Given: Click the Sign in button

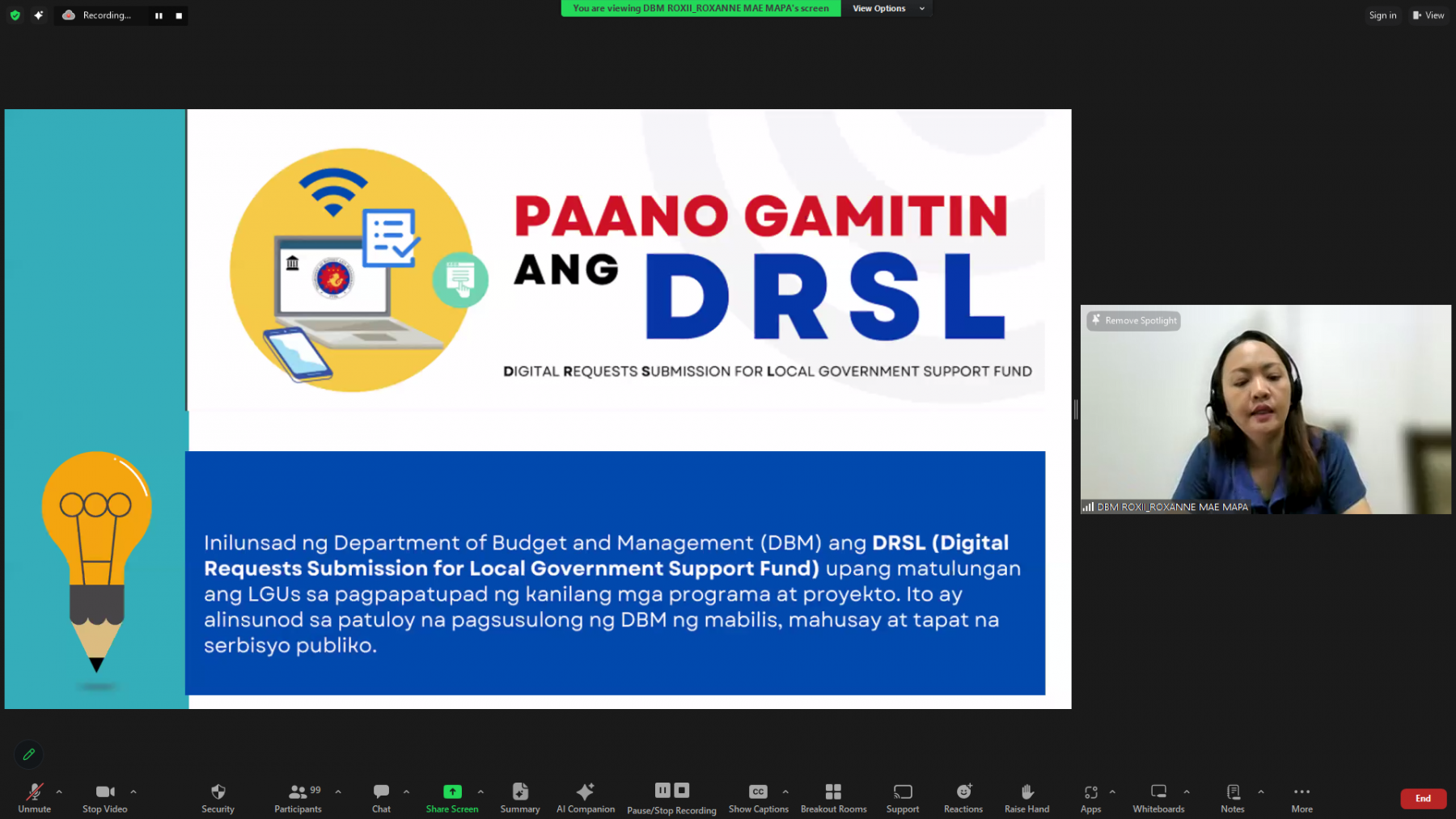Looking at the screenshot, I should [1382, 15].
